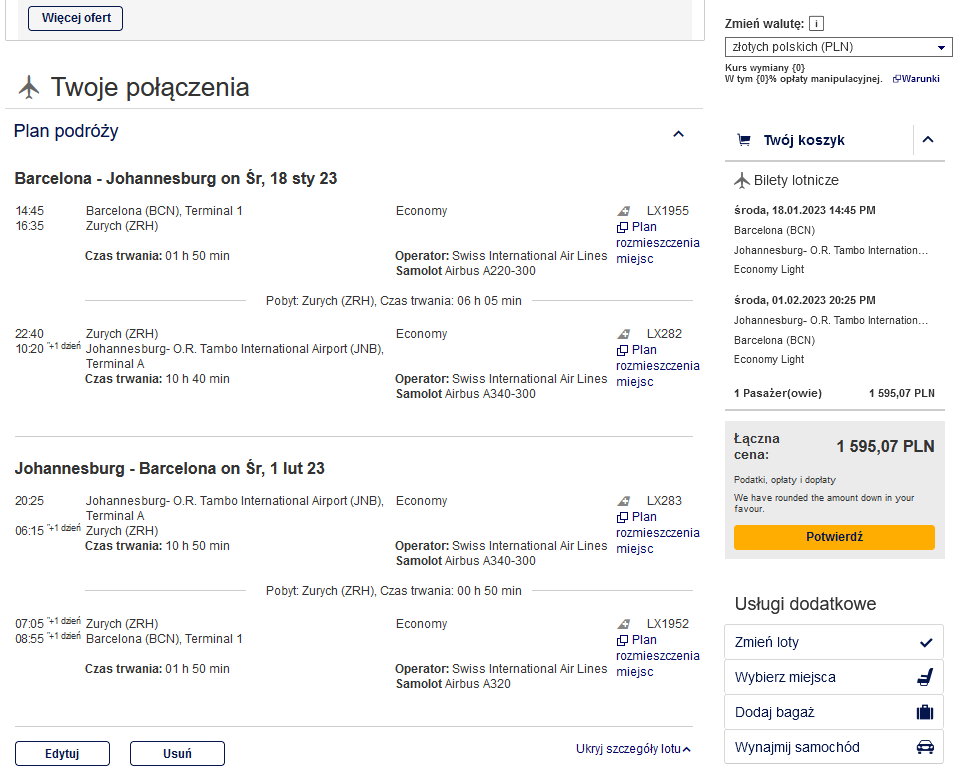The image size is (976, 777).
Task: Click the external-link icon beside Warunki
Action: [896, 79]
